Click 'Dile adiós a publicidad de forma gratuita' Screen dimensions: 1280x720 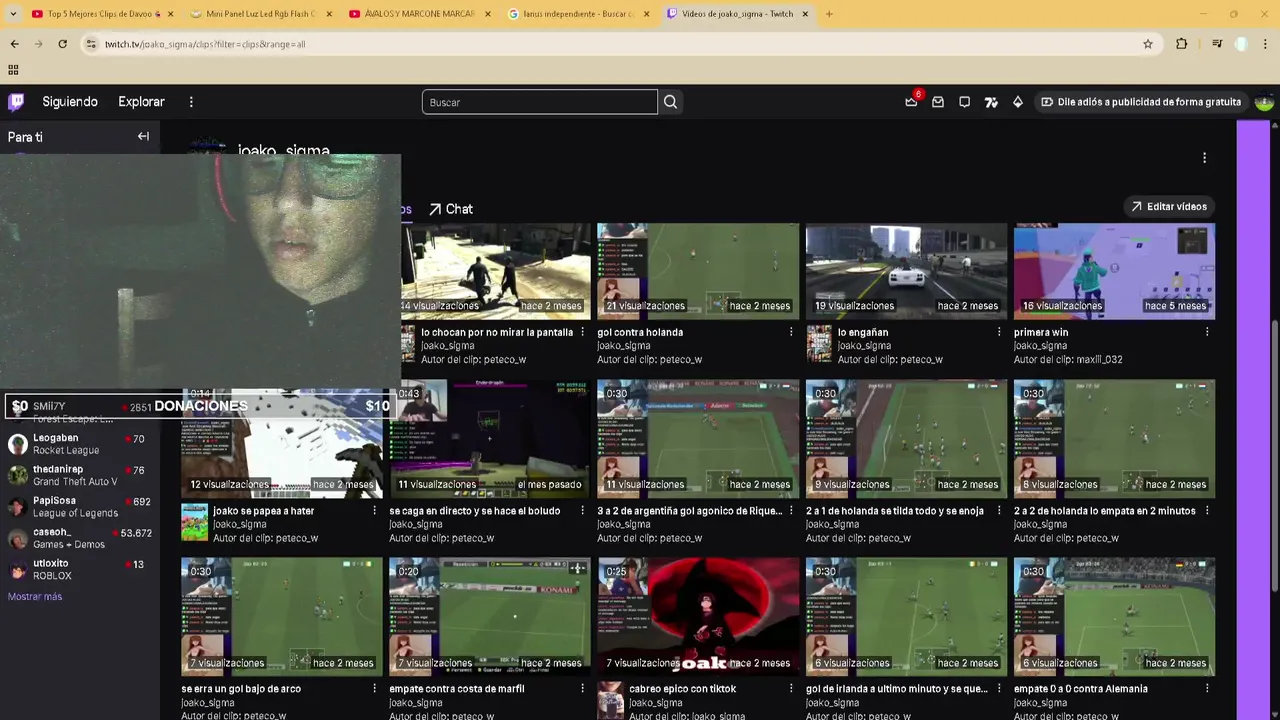pos(1141,102)
